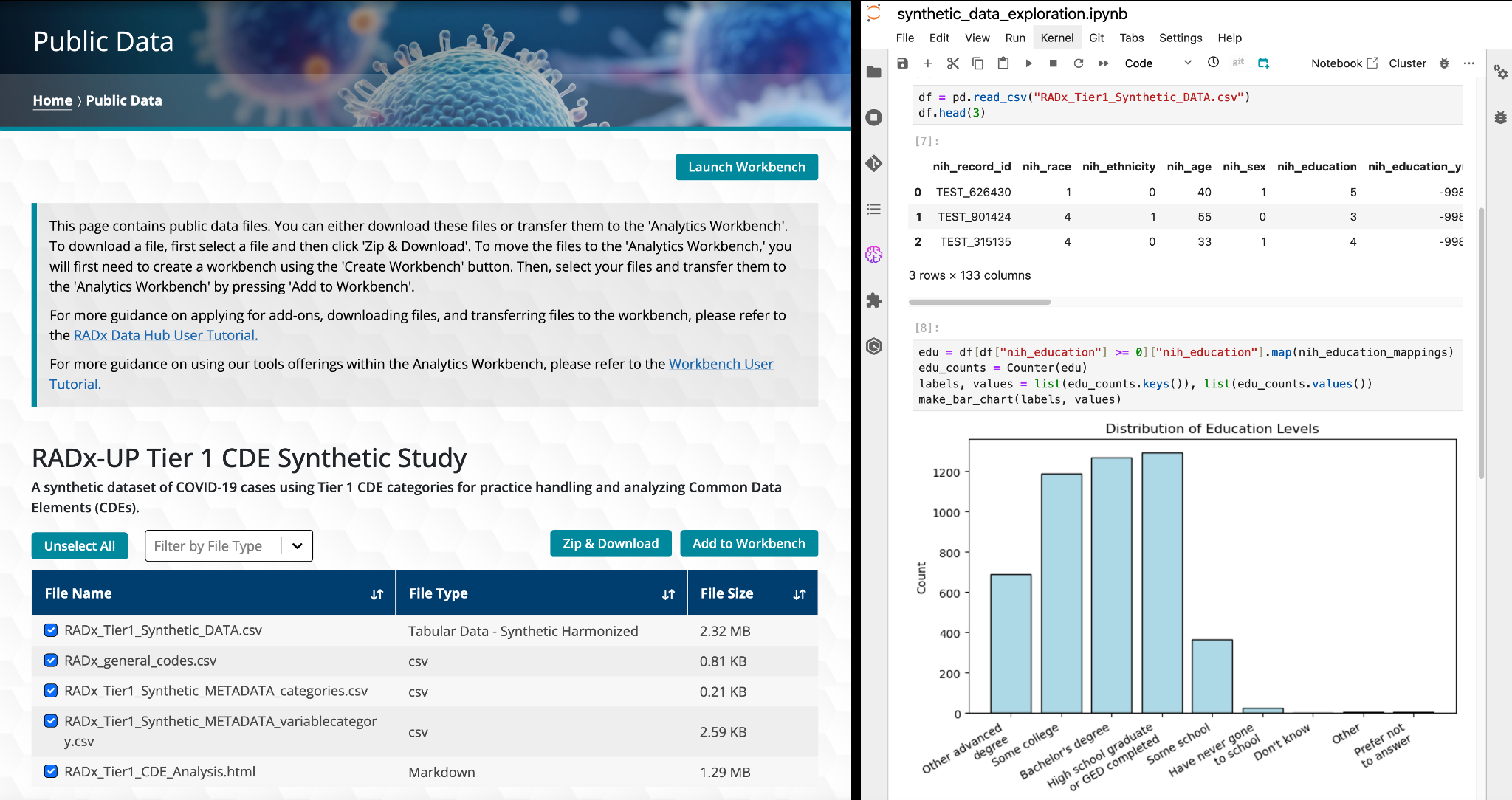Click the Zip & Download button
1512x800 pixels.
tap(611, 543)
